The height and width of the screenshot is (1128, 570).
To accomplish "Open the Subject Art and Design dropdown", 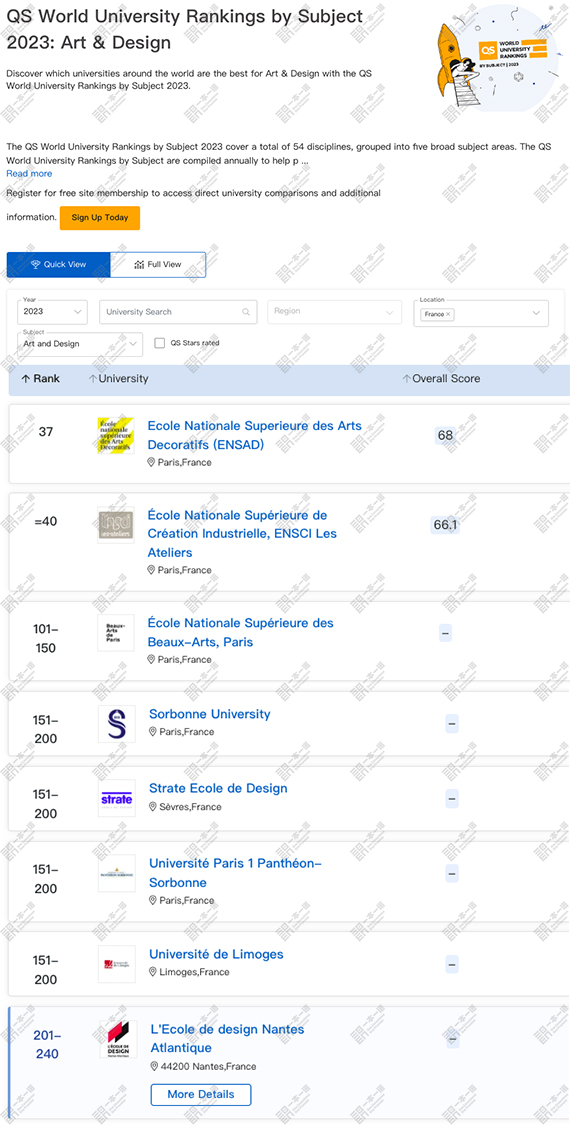I will [x=80, y=344].
